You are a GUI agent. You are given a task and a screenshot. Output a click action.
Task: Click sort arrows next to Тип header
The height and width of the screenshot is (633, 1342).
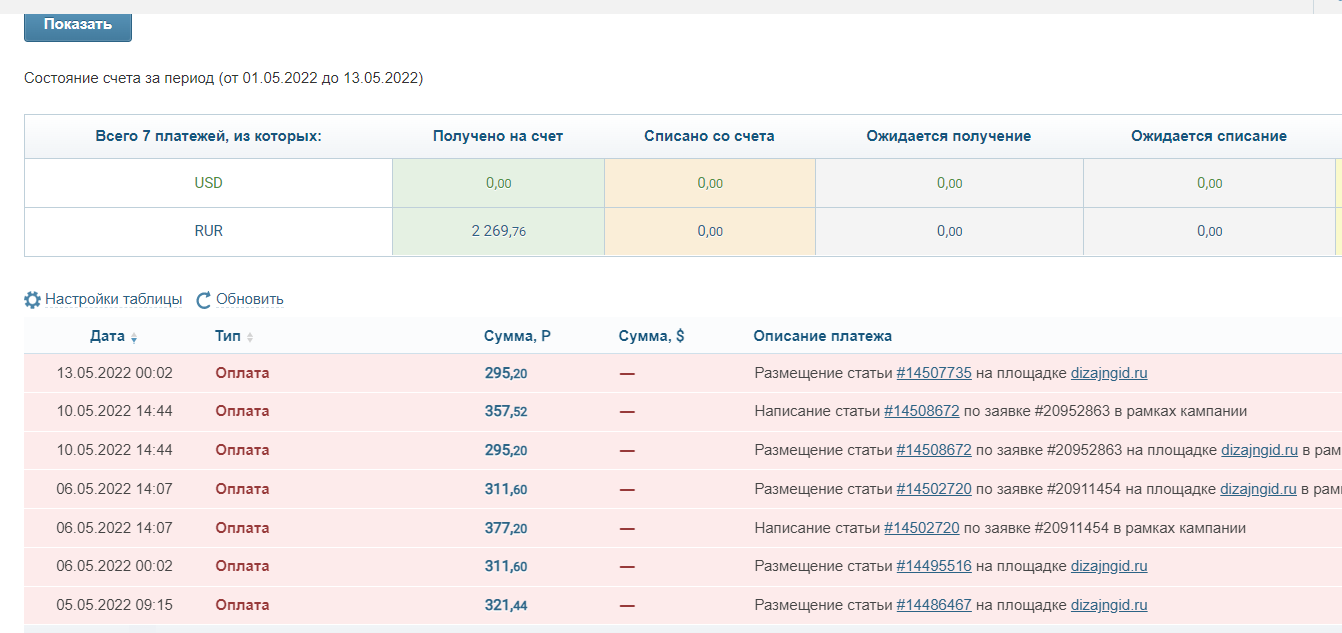click(x=250, y=338)
